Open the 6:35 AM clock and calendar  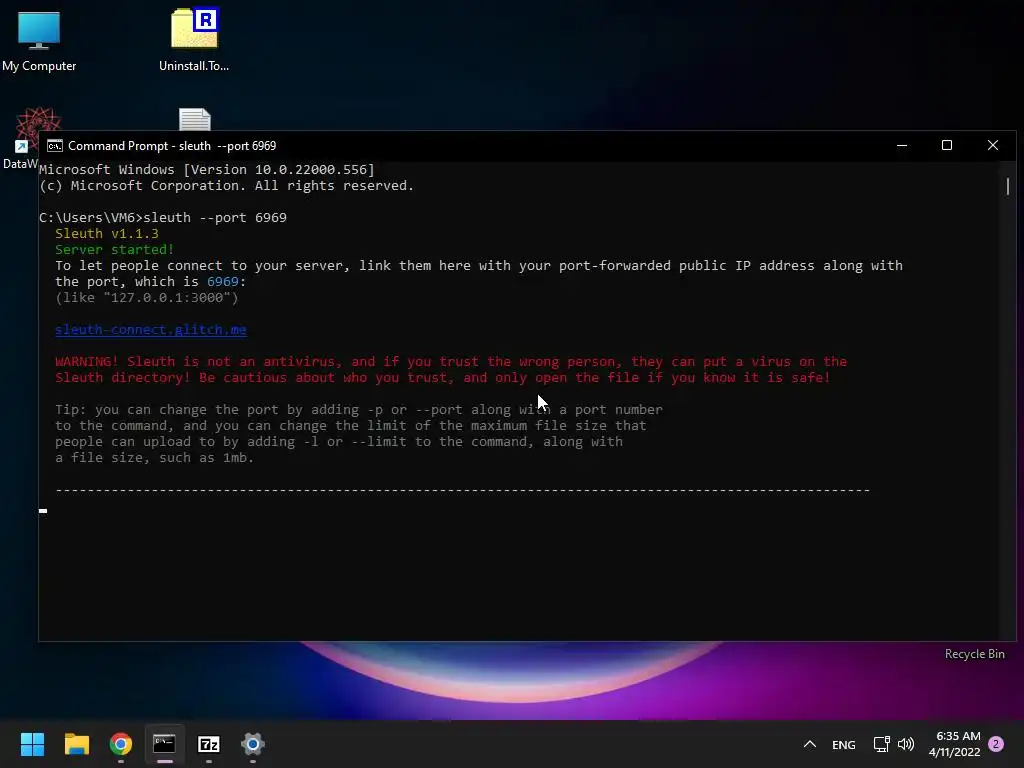pyautogui.click(x=955, y=744)
